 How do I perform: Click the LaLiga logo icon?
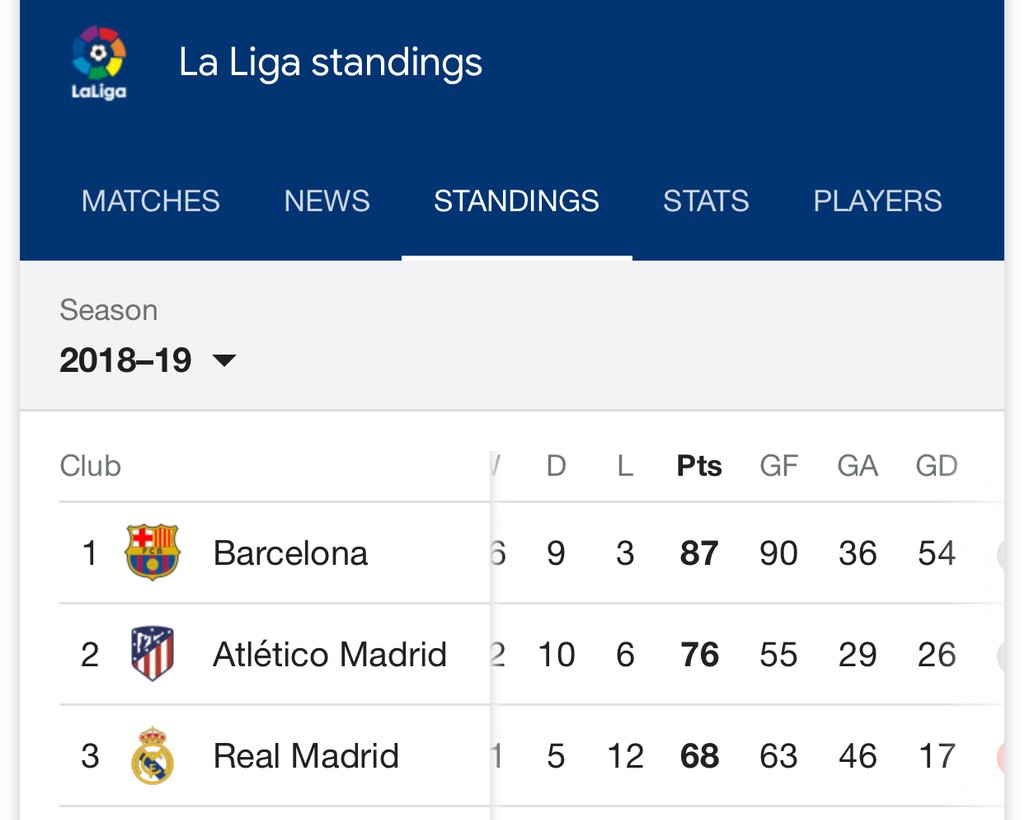pyautogui.click(x=99, y=62)
